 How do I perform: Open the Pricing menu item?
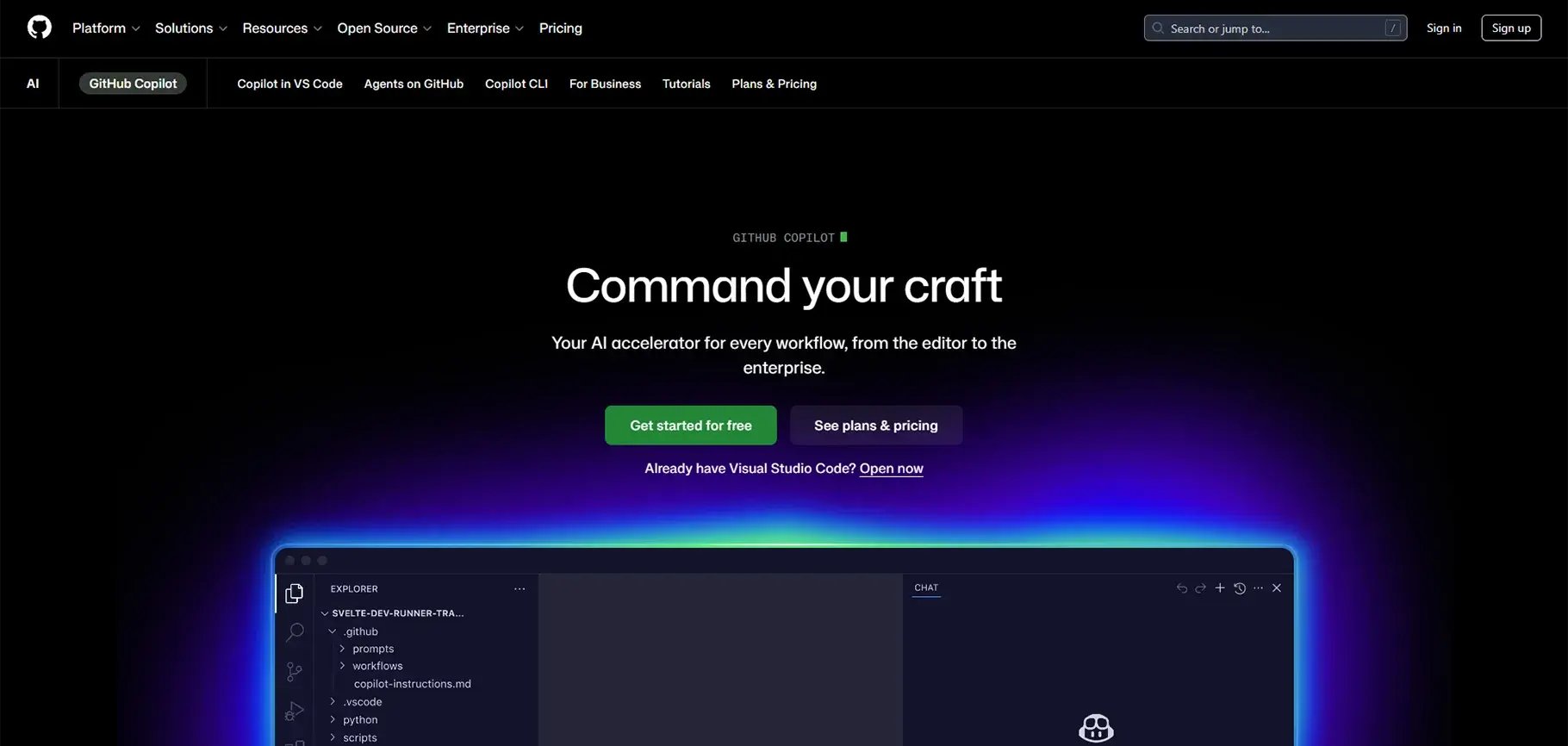point(561,28)
